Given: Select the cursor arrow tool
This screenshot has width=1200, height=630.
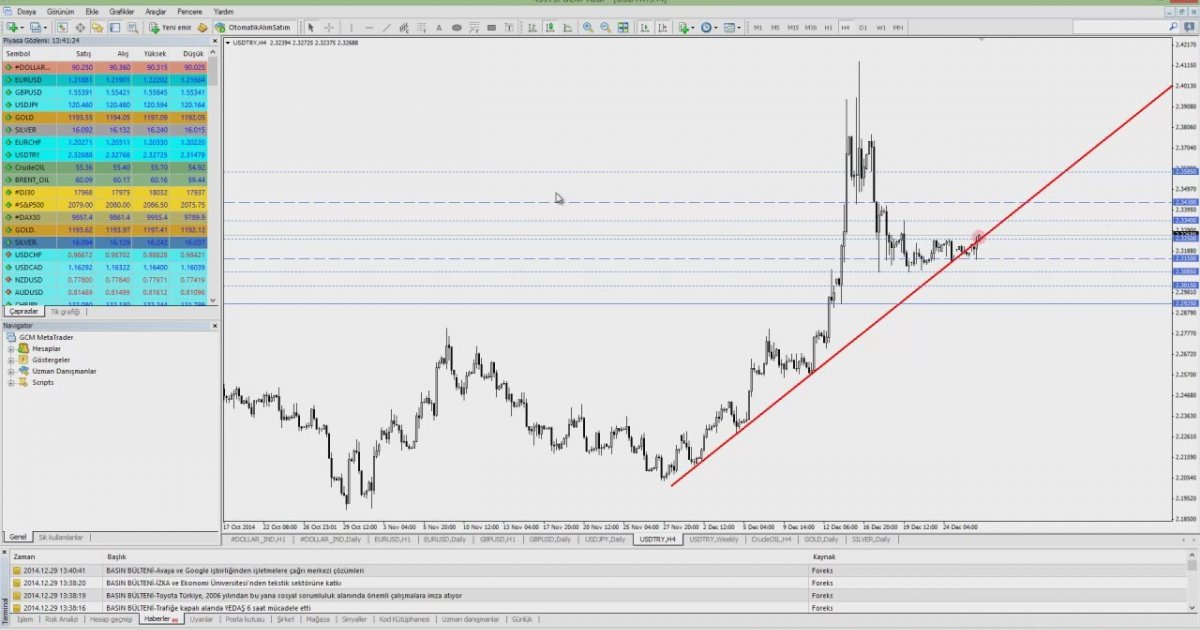Looking at the screenshot, I should pyautogui.click(x=311, y=27).
